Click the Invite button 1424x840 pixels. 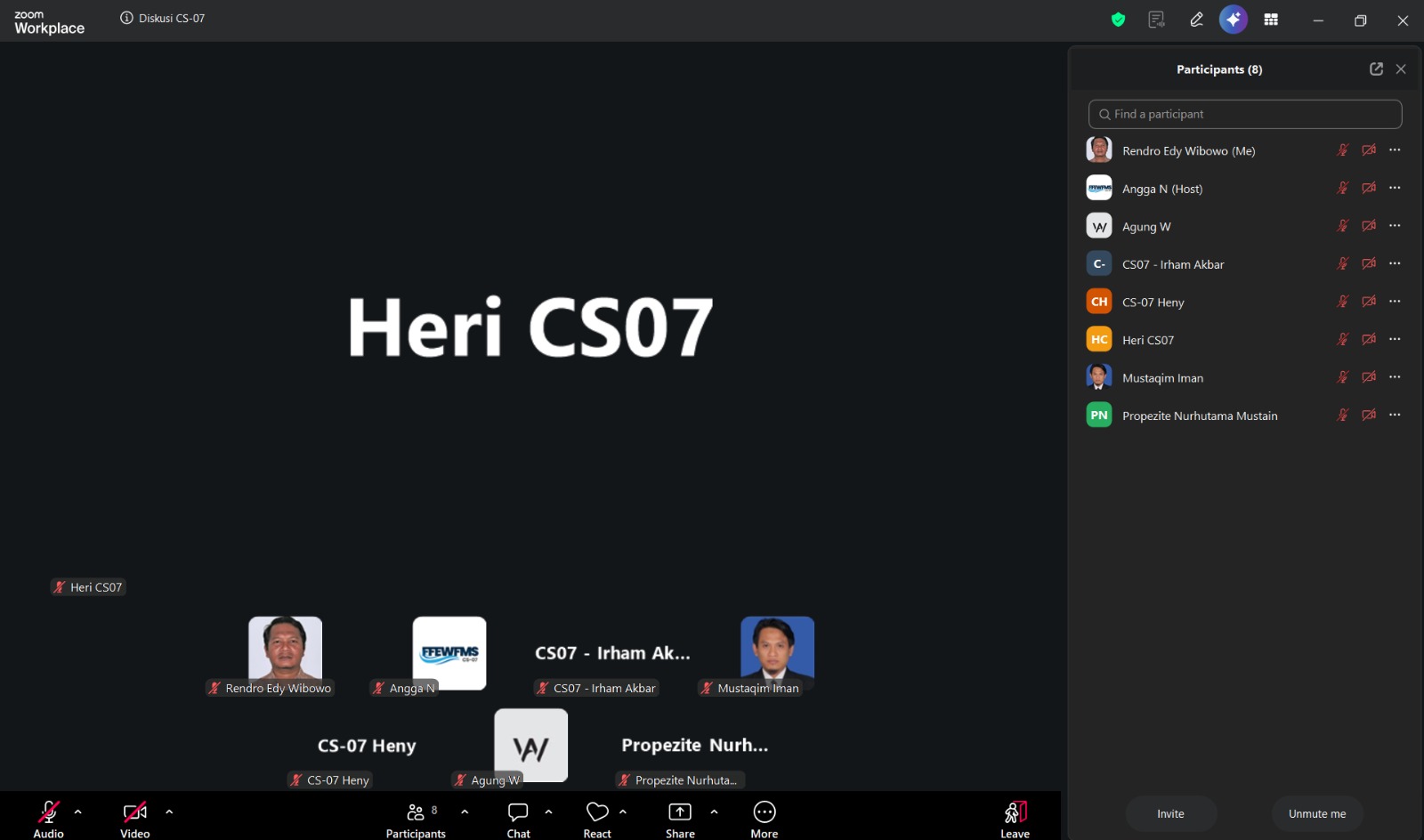tap(1170, 813)
